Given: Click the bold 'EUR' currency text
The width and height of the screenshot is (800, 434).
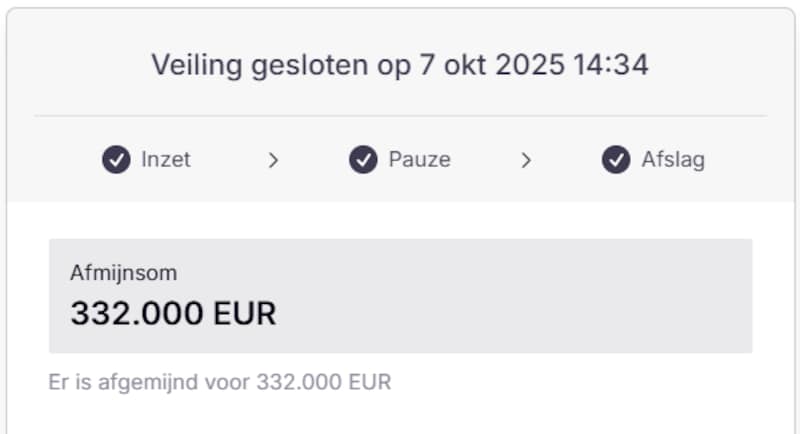Looking at the screenshot, I should pyautogui.click(x=244, y=314).
